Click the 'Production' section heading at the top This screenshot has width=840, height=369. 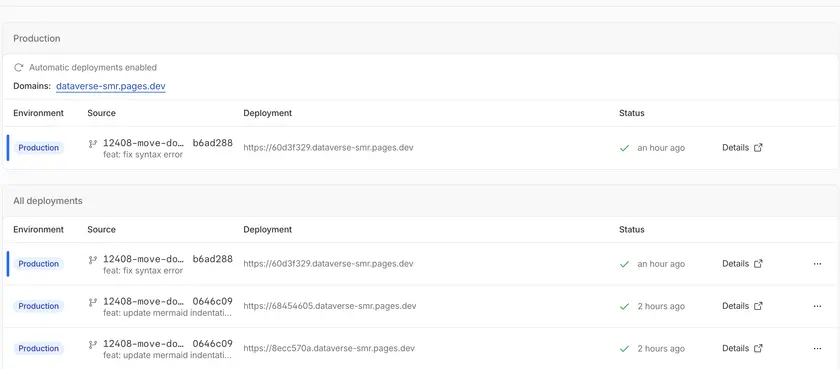(x=36, y=39)
